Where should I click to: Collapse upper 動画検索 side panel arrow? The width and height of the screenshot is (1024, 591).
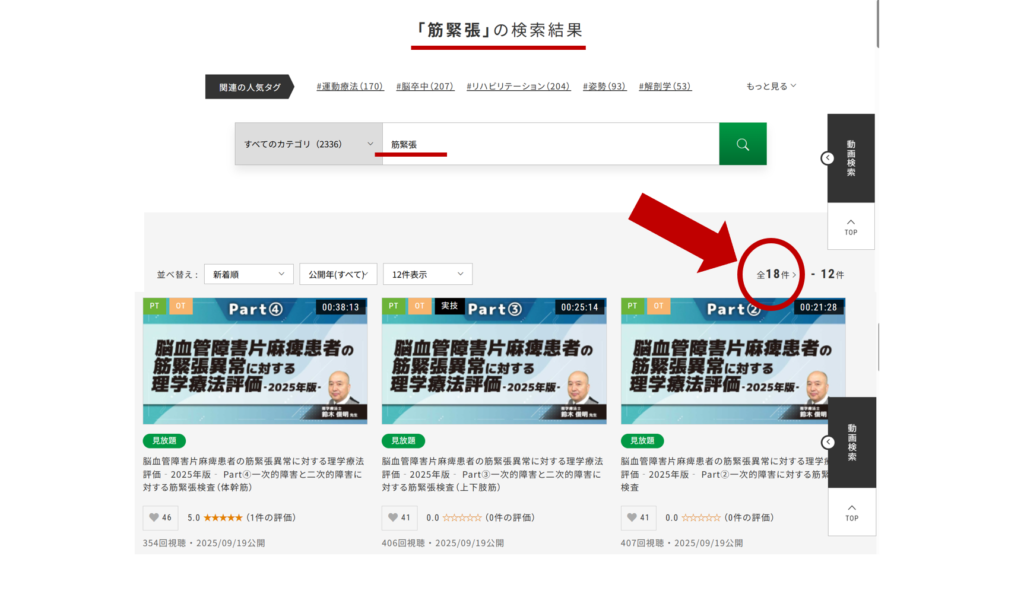click(828, 158)
